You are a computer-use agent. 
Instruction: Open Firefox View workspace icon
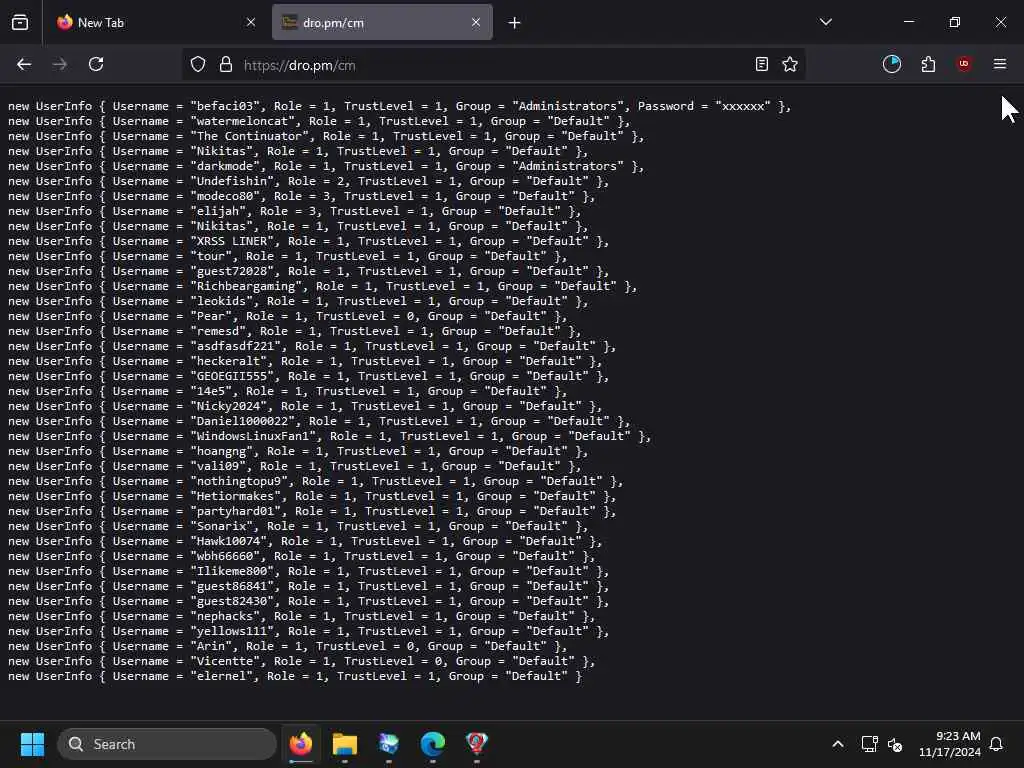coord(20,23)
